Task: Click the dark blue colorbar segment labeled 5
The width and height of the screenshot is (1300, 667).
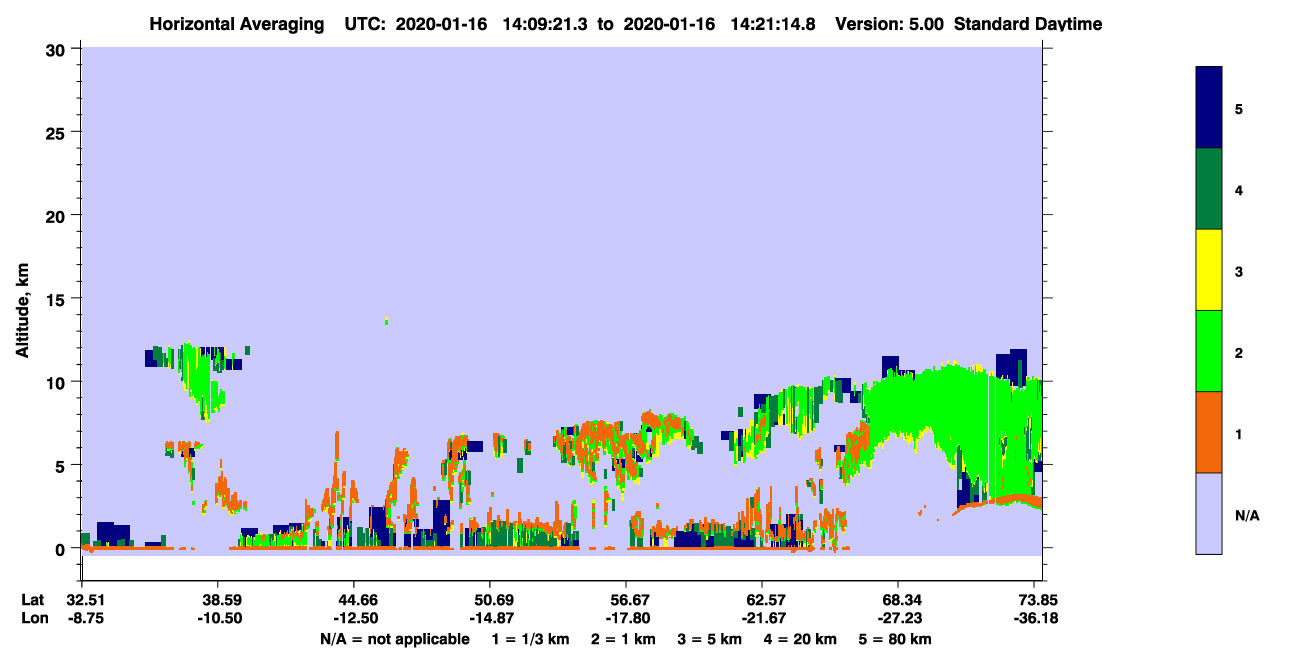Action: point(1209,108)
